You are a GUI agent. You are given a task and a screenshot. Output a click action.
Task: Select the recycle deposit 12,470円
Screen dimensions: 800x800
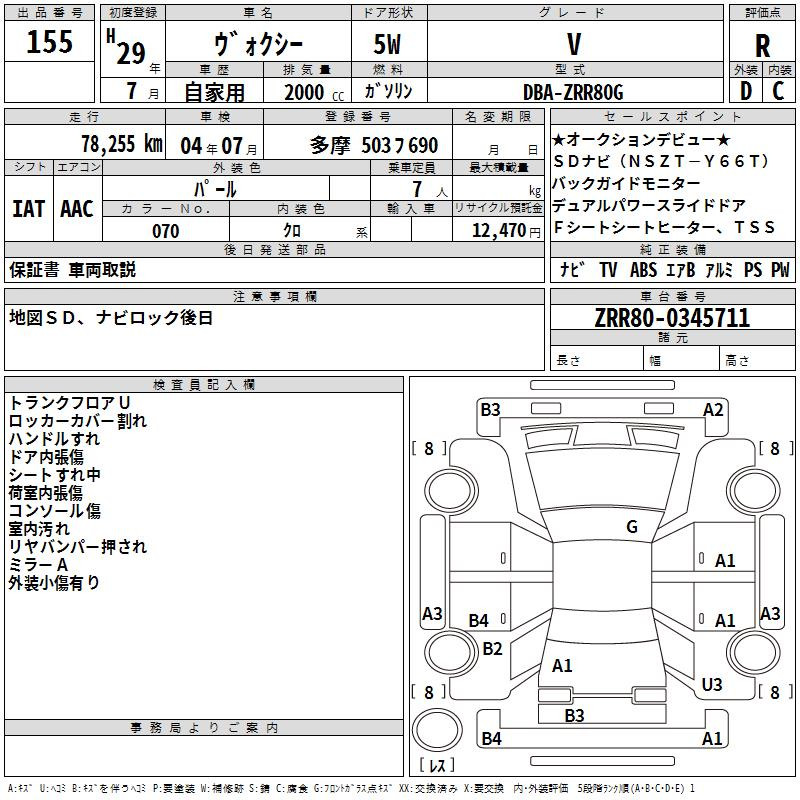[x=506, y=231]
